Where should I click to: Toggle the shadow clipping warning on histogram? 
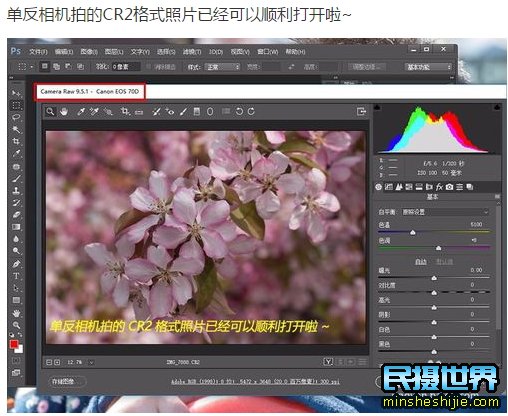pos(377,107)
